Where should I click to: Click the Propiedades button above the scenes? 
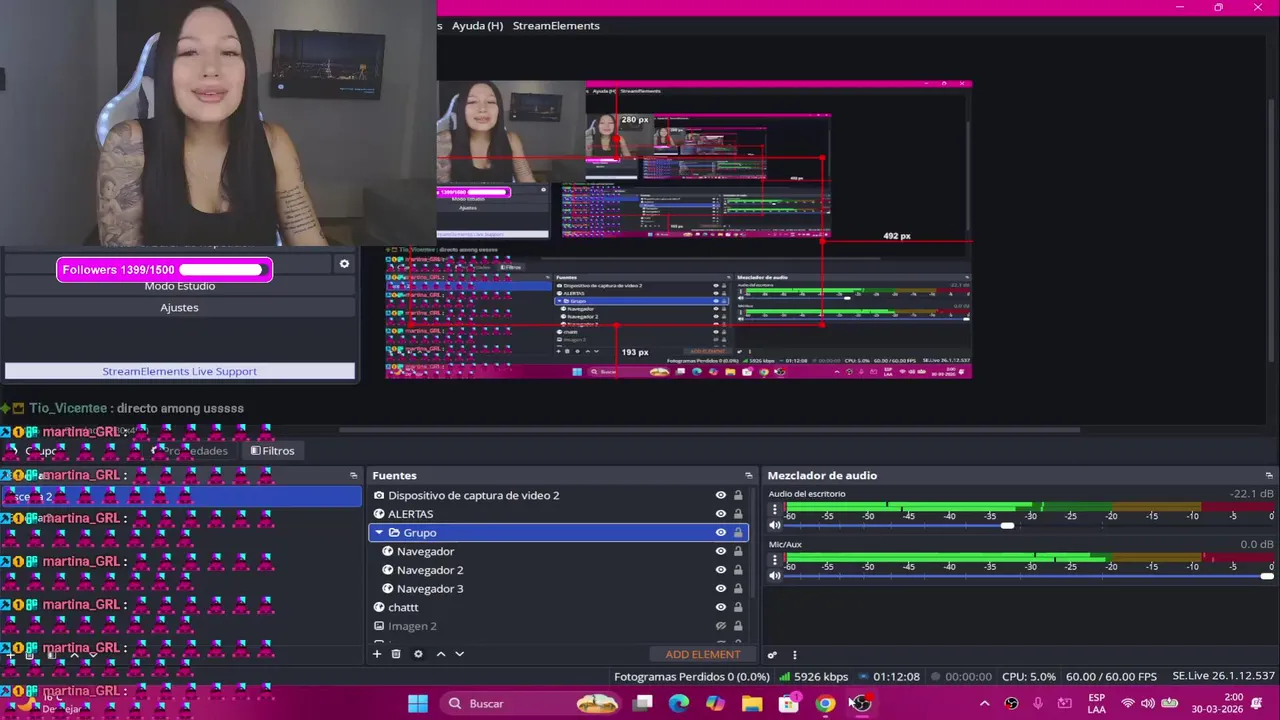point(190,451)
